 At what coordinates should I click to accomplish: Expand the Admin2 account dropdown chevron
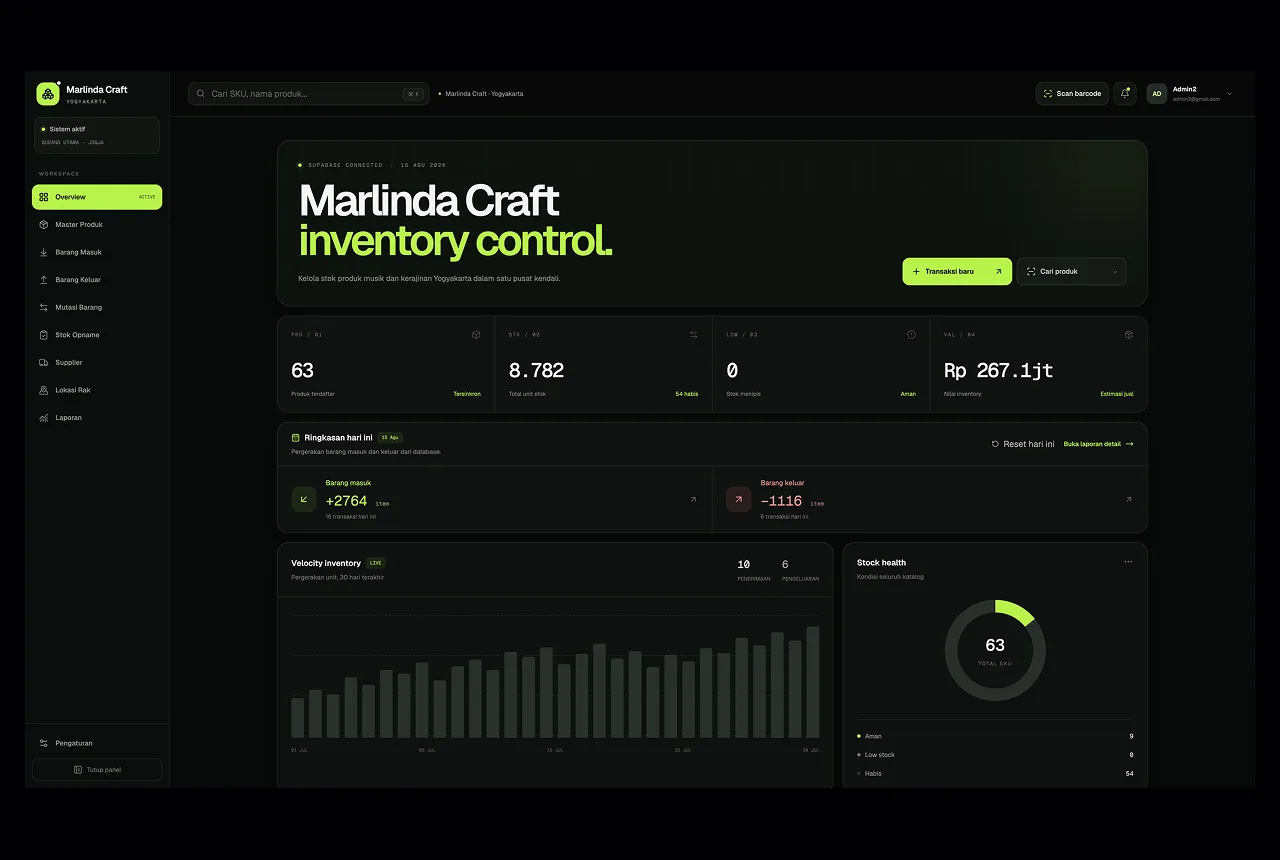tap(1229, 94)
